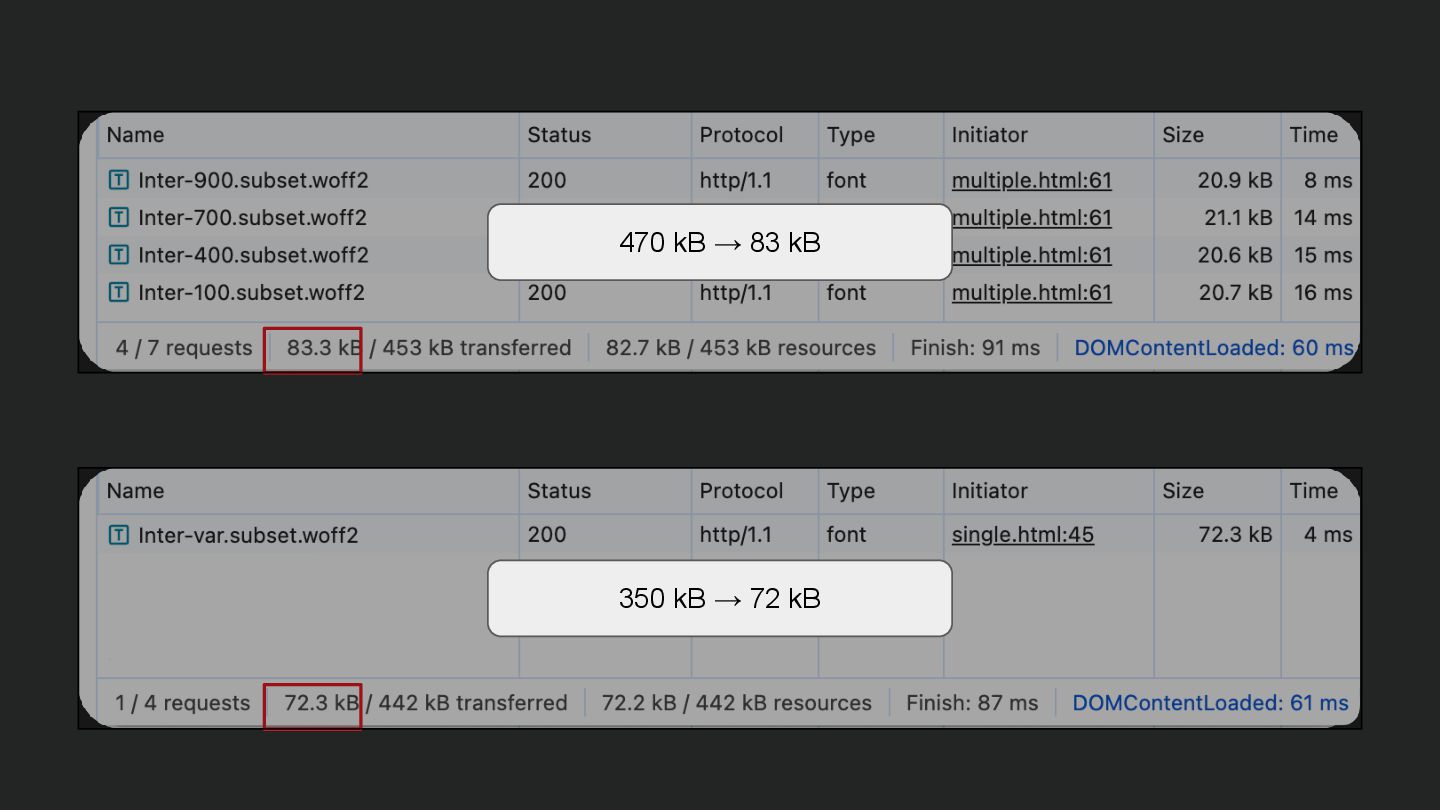Image resolution: width=1440 pixels, height=810 pixels.
Task: Click the font icon beside Inter-900.subset.woff2
Action: tap(118, 181)
